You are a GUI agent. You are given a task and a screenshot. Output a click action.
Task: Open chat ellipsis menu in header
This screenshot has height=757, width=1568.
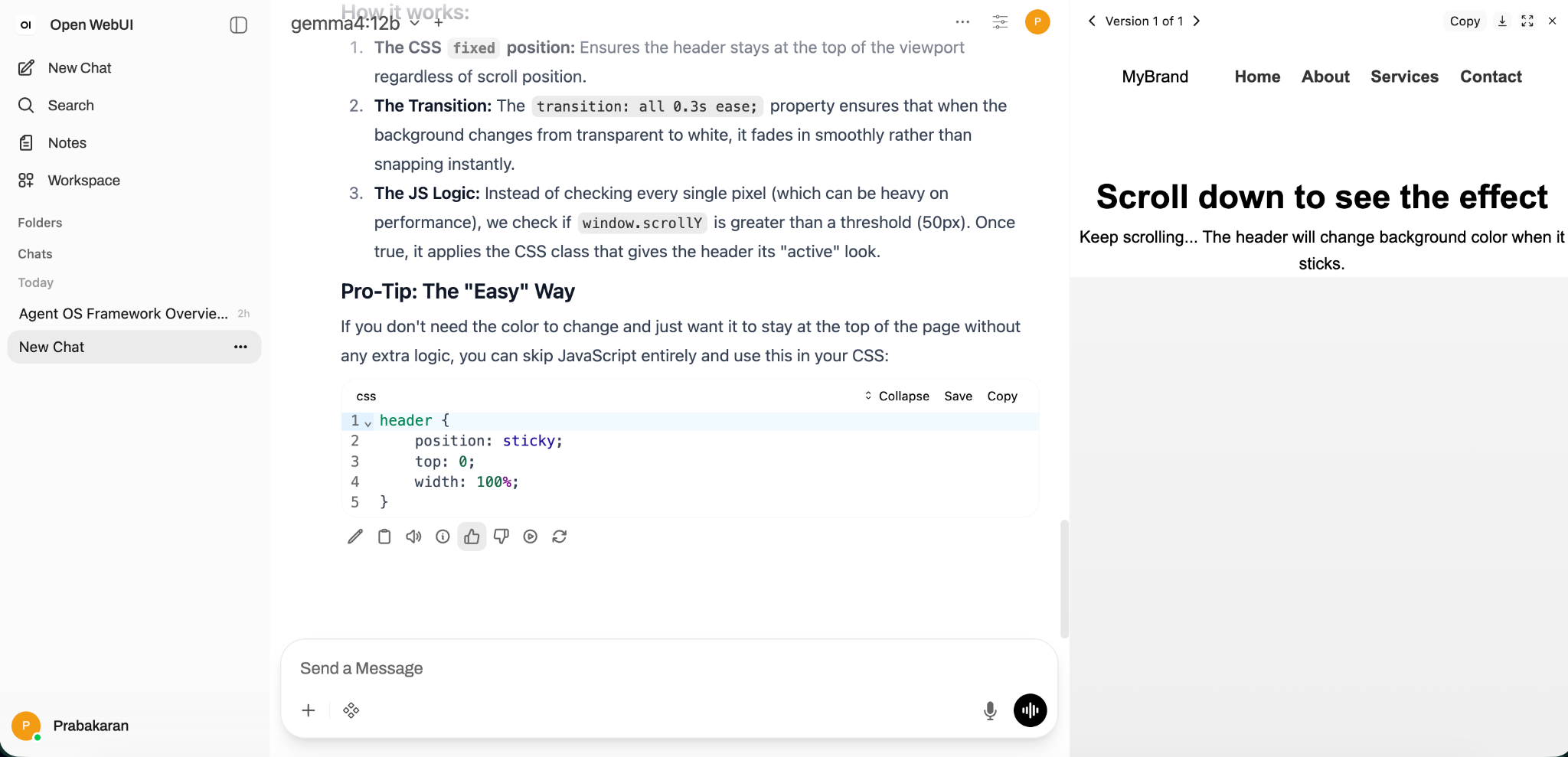tap(962, 22)
